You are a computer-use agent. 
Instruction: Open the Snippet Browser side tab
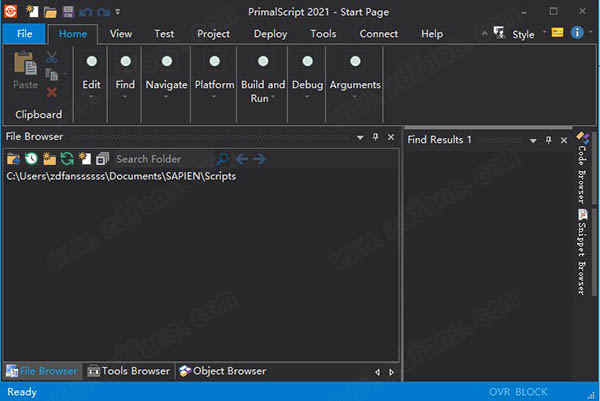point(582,252)
